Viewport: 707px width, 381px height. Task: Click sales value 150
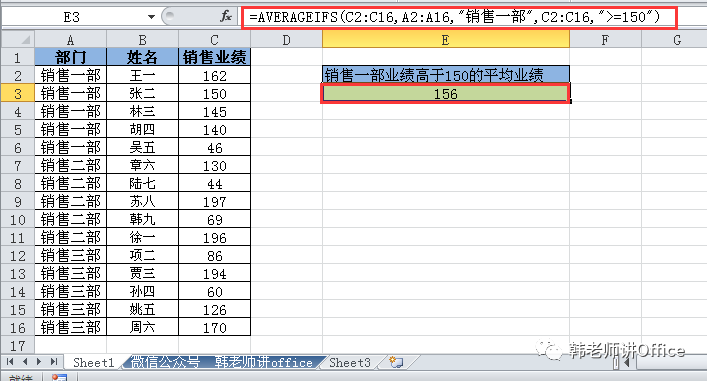(215, 93)
